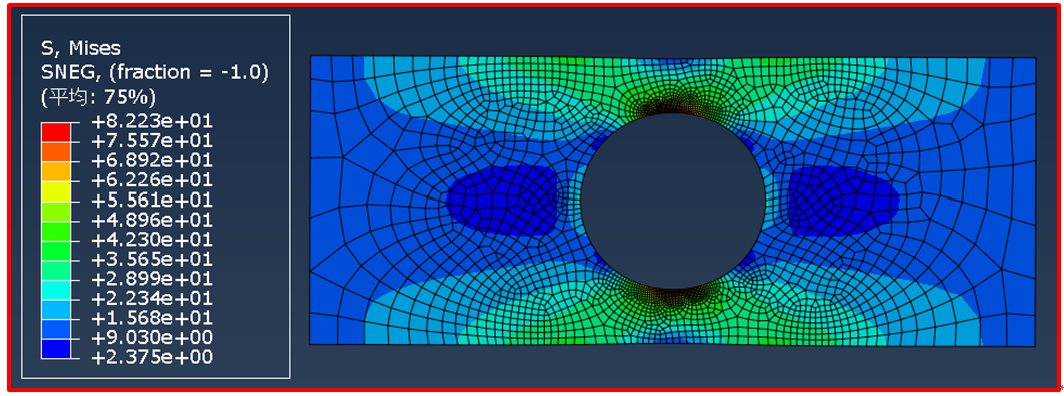1064x396 pixels.
Task: Pick the lime-green +5.561e+01 legend swatch
Action: click(x=56, y=211)
